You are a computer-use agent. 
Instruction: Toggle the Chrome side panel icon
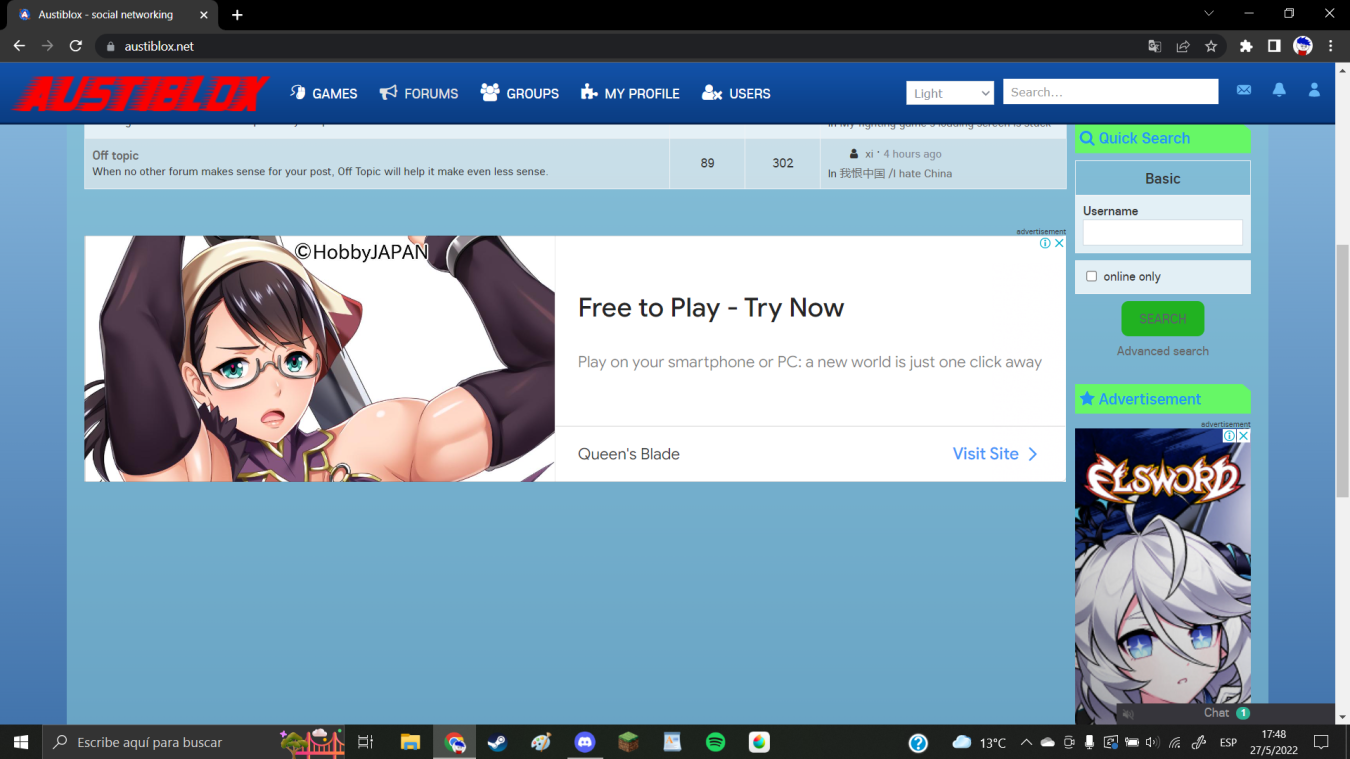tap(1274, 46)
